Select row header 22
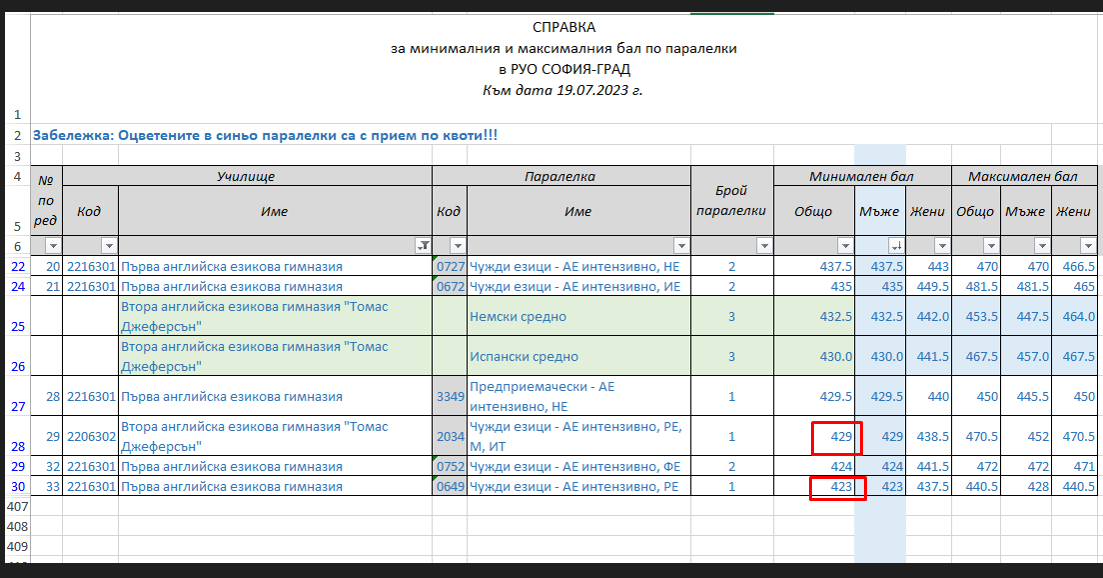This screenshot has width=1103, height=578. [x=16, y=267]
